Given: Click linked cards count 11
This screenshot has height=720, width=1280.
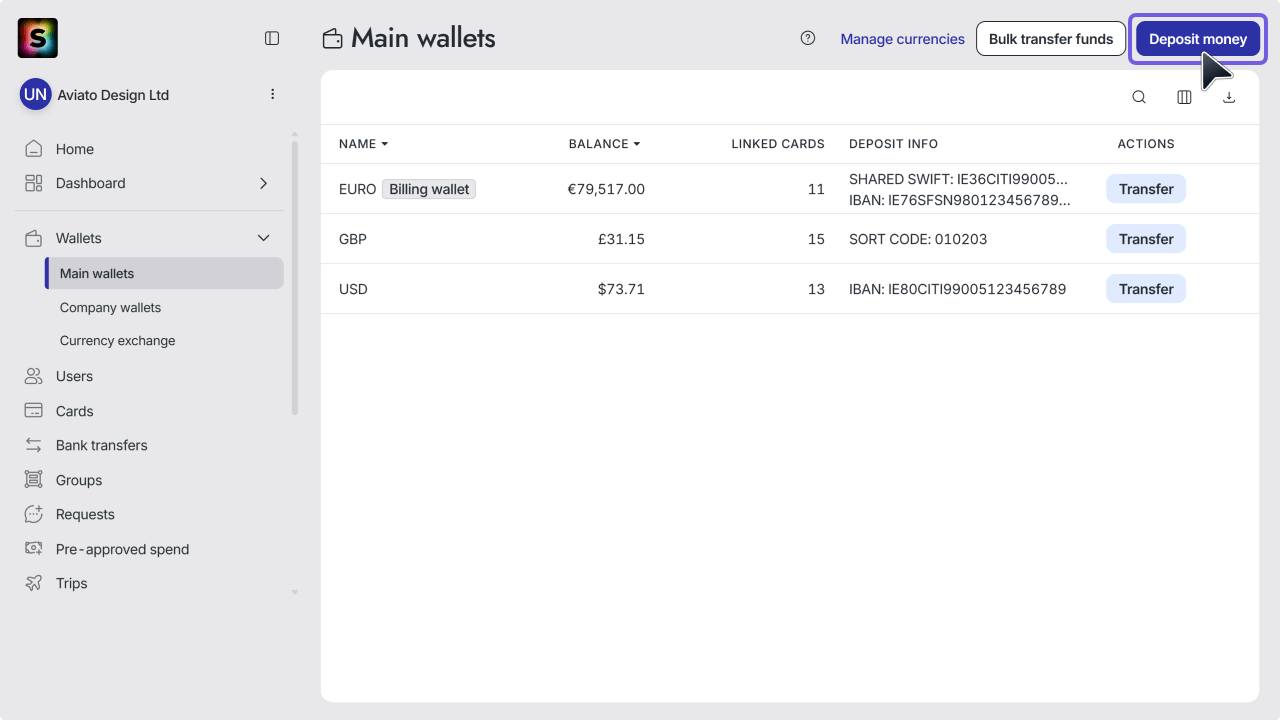Looking at the screenshot, I should [816, 189].
